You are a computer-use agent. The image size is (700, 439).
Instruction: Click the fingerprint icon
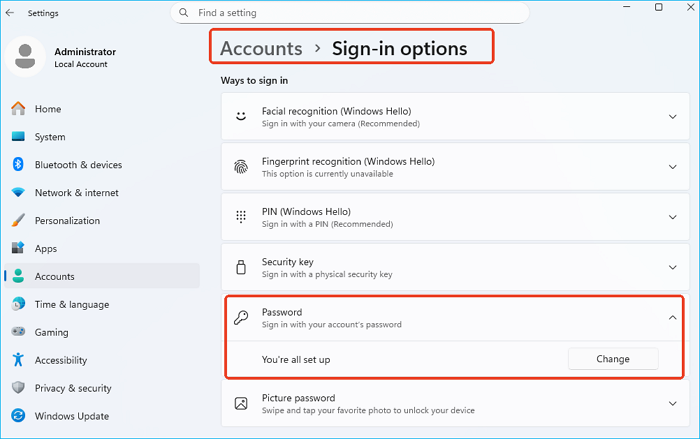click(x=241, y=167)
